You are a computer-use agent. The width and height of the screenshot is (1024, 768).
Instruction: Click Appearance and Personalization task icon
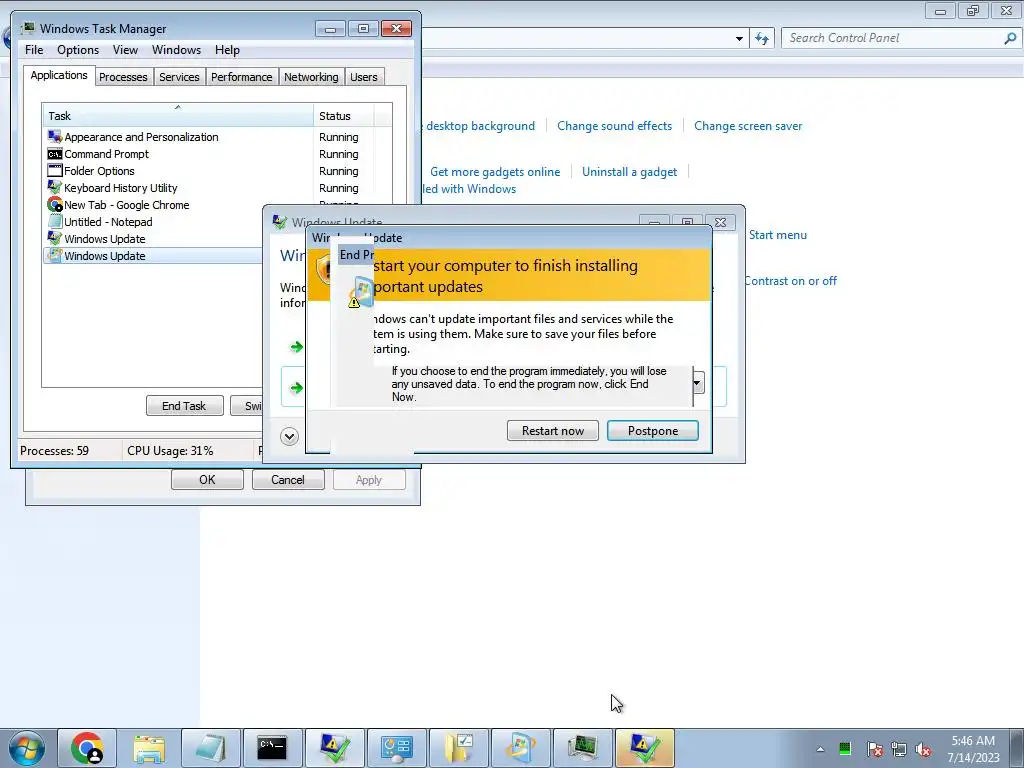[x=55, y=136]
